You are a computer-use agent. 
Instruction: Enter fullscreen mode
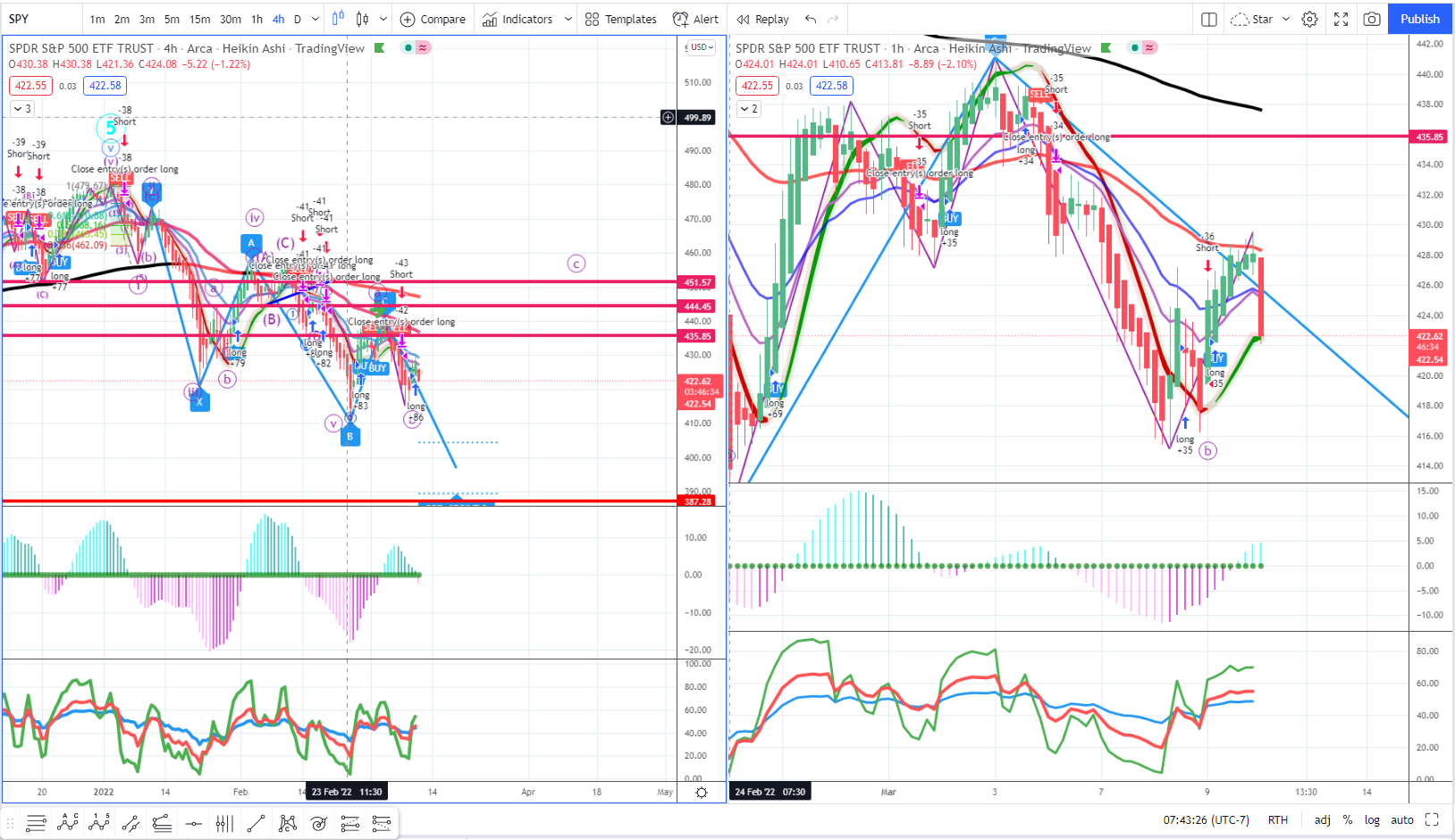pyautogui.click(x=1341, y=19)
